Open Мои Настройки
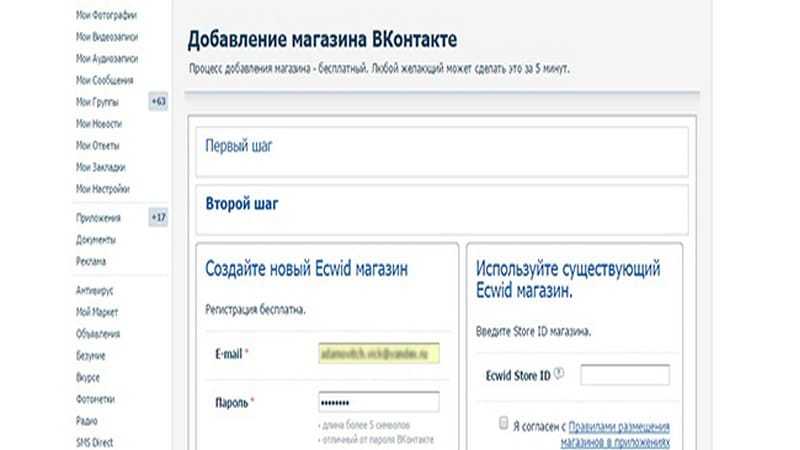 [103, 189]
